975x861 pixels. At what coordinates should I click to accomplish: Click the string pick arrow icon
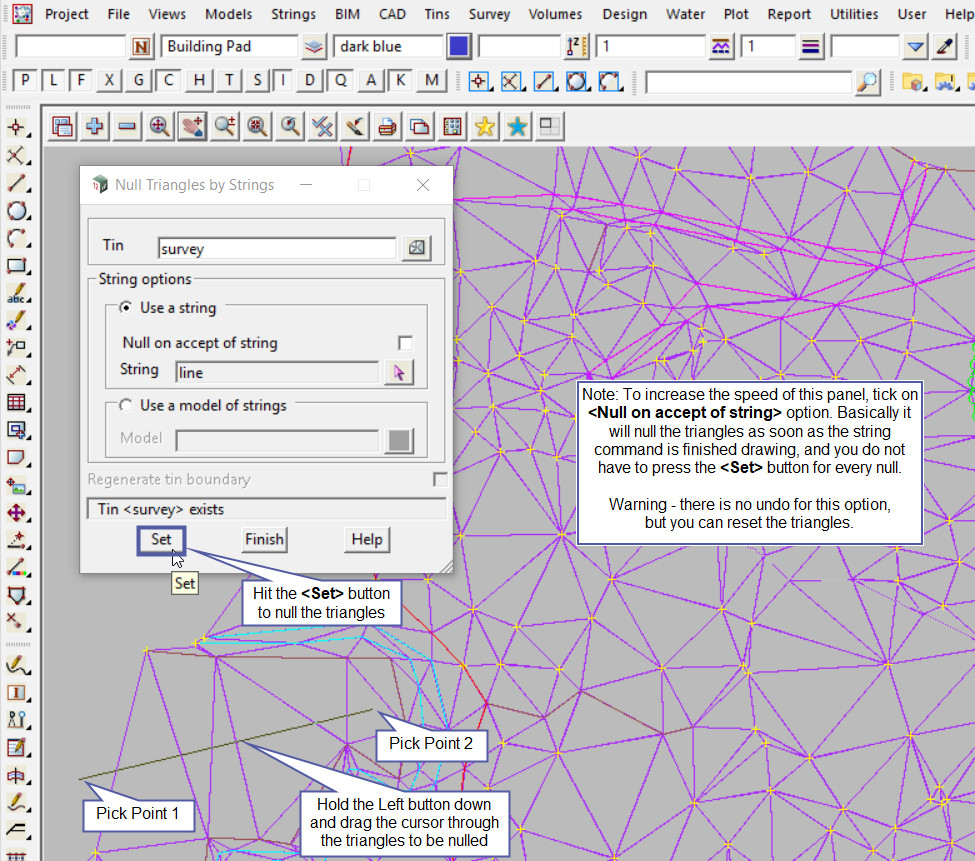(x=399, y=372)
